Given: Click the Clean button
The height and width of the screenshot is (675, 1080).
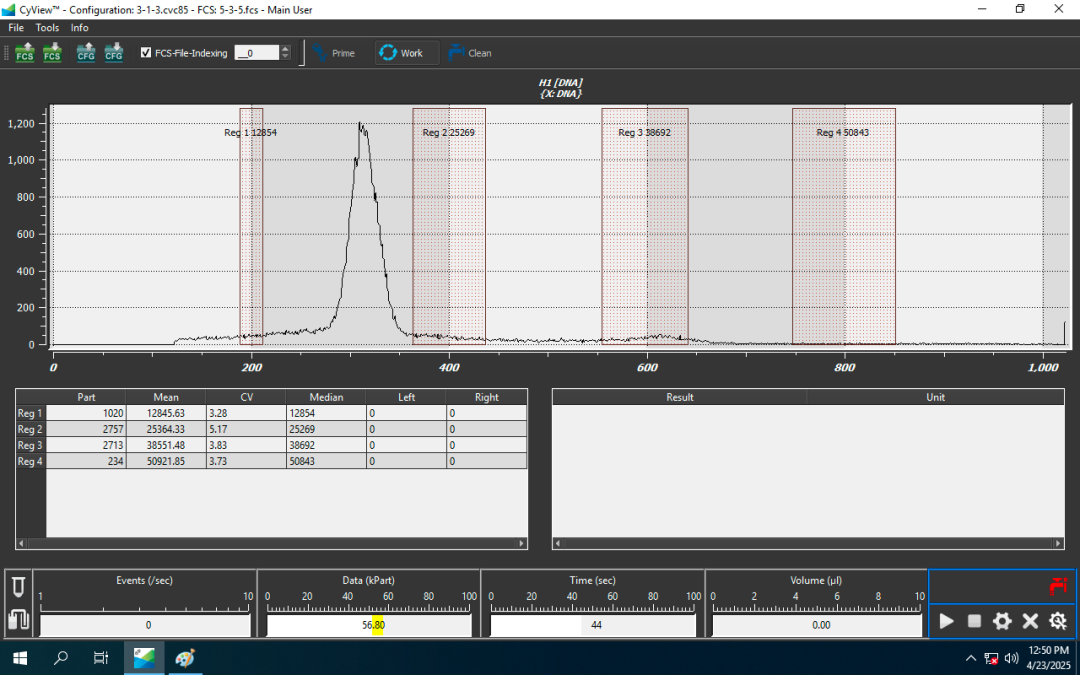Looking at the screenshot, I should click(x=470, y=53).
